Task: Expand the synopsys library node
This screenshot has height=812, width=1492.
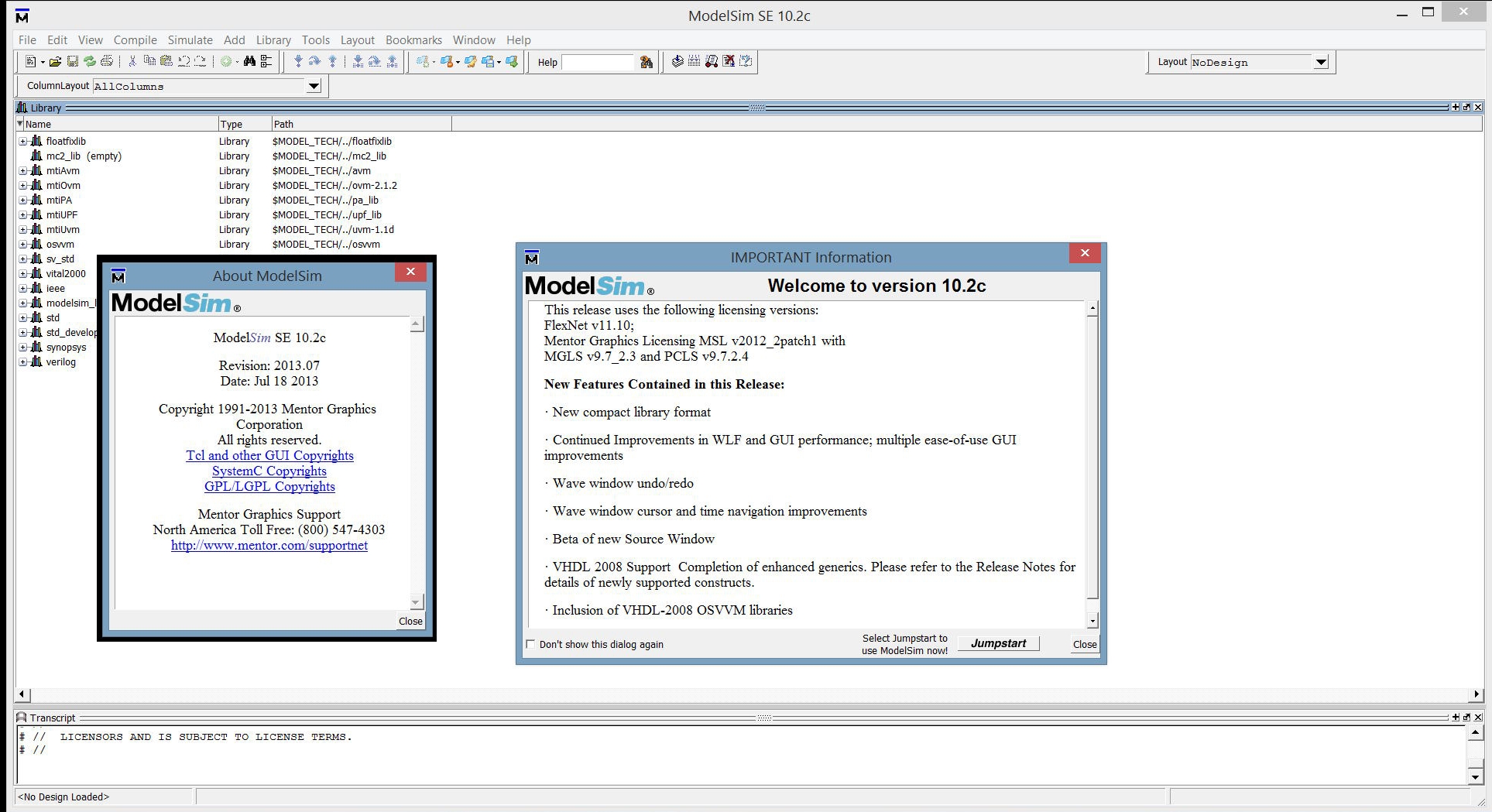Action: (x=22, y=347)
